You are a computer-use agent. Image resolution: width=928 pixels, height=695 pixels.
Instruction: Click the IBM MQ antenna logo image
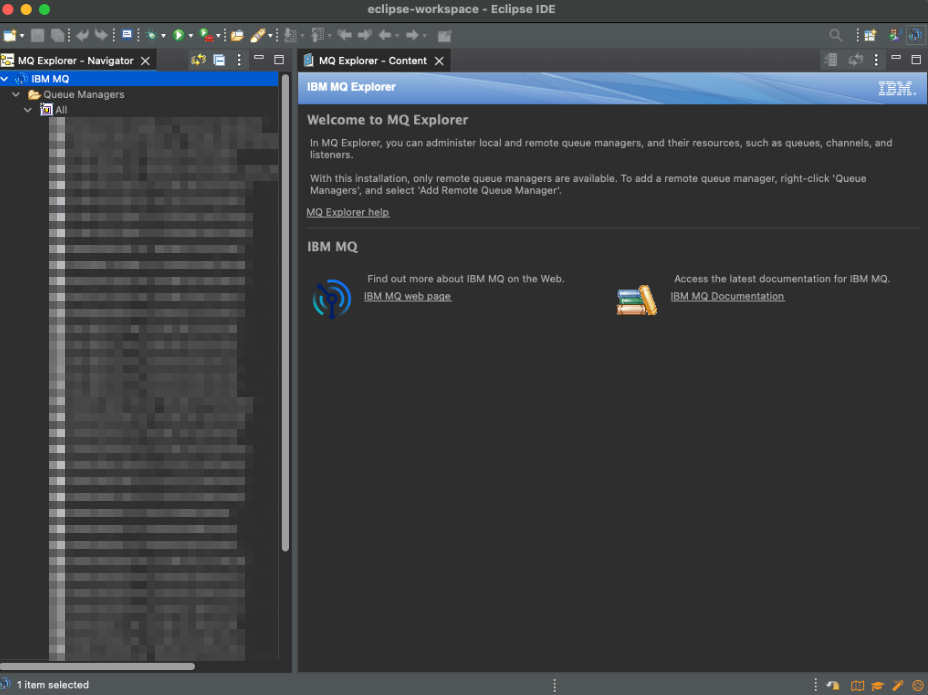pos(331,299)
